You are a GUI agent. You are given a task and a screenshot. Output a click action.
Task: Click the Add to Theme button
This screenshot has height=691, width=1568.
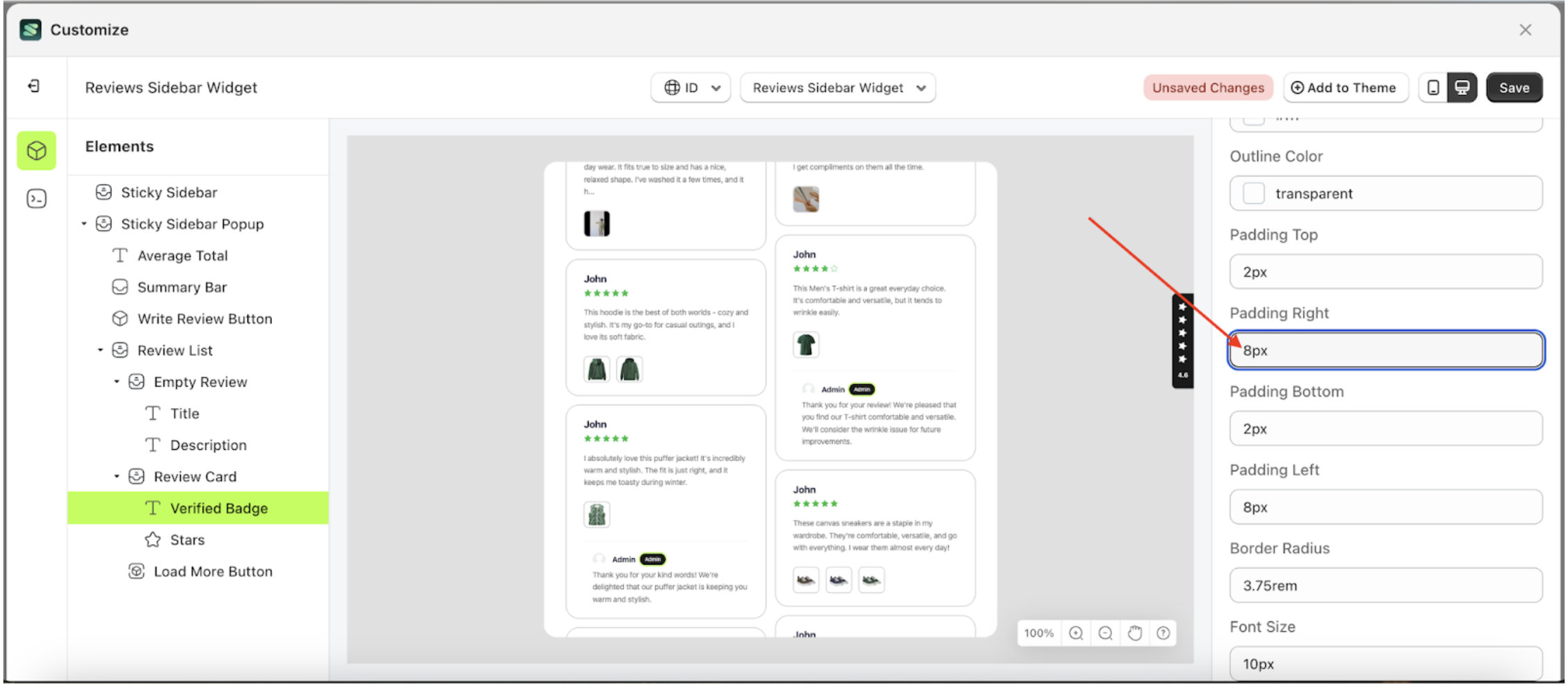[1346, 87]
